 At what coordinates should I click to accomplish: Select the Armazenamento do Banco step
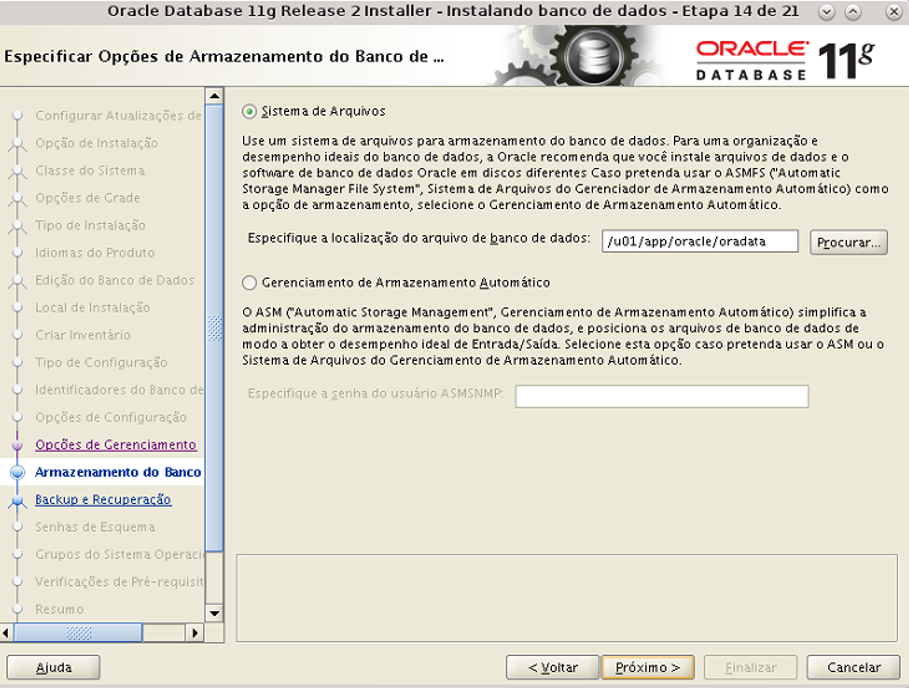tap(118, 472)
